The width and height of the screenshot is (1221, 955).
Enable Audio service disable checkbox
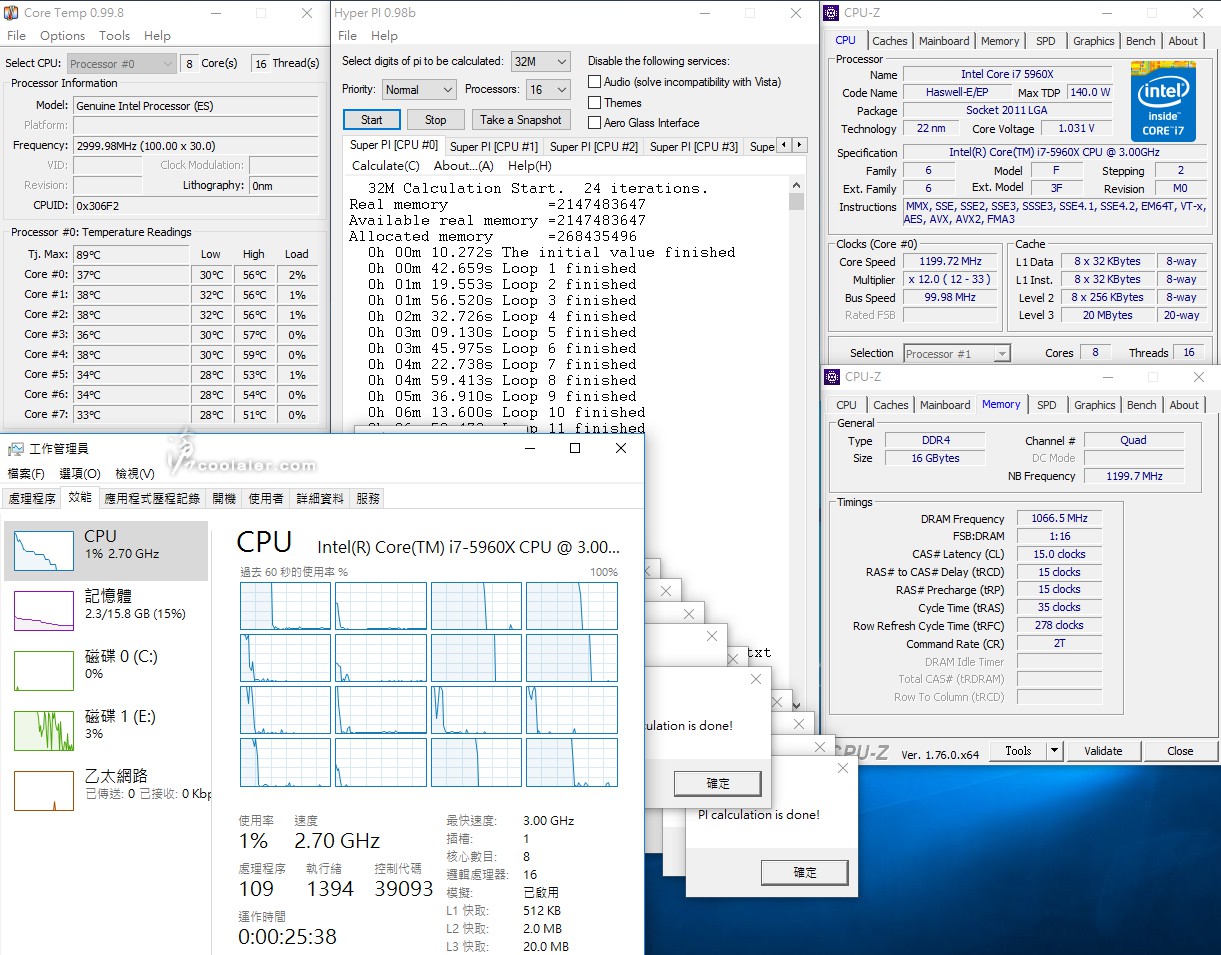(595, 82)
